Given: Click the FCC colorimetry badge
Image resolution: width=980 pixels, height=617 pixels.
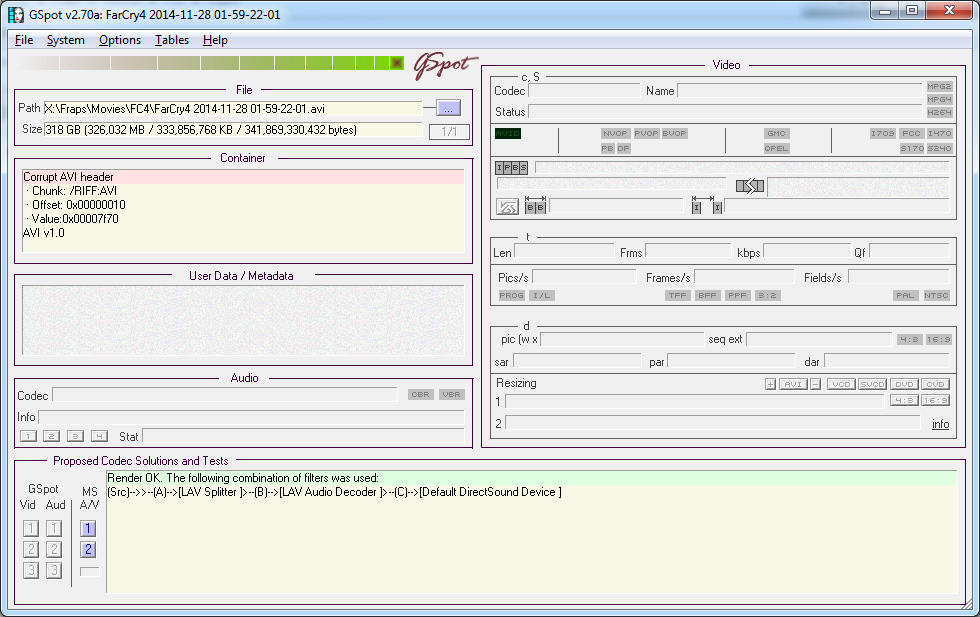Looking at the screenshot, I should point(911,133).
